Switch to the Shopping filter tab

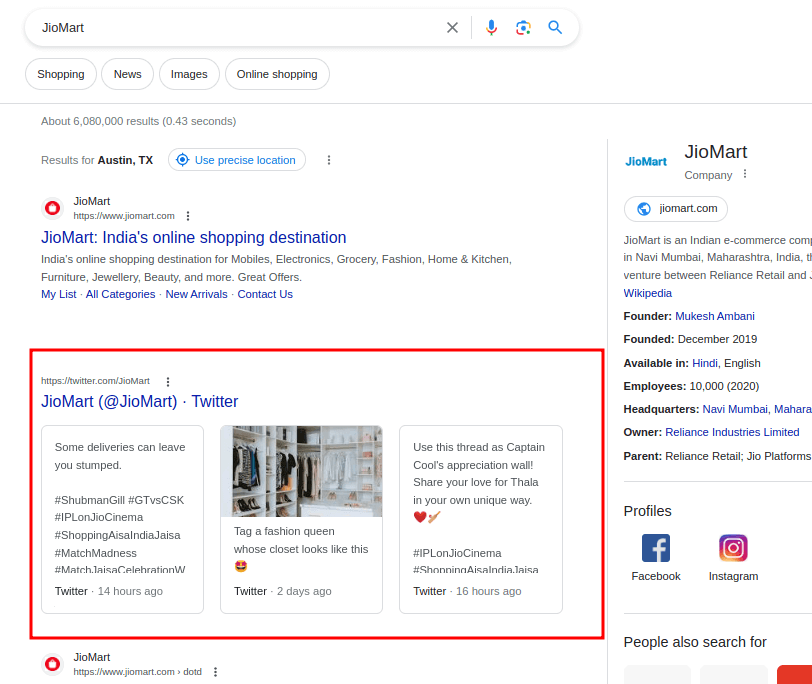pyautogui.click(x=61, y=74)
